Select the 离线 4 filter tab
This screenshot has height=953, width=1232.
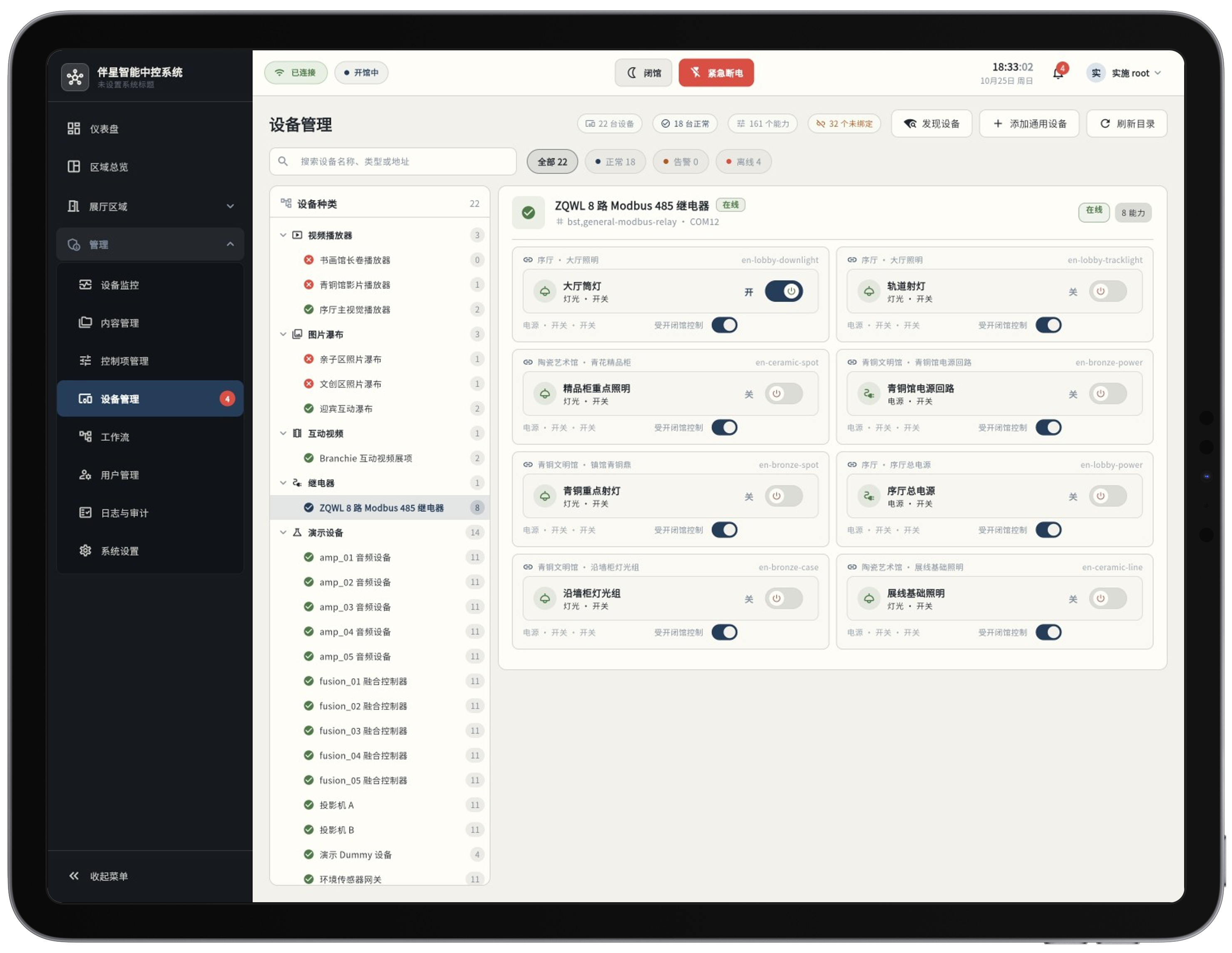743,162
